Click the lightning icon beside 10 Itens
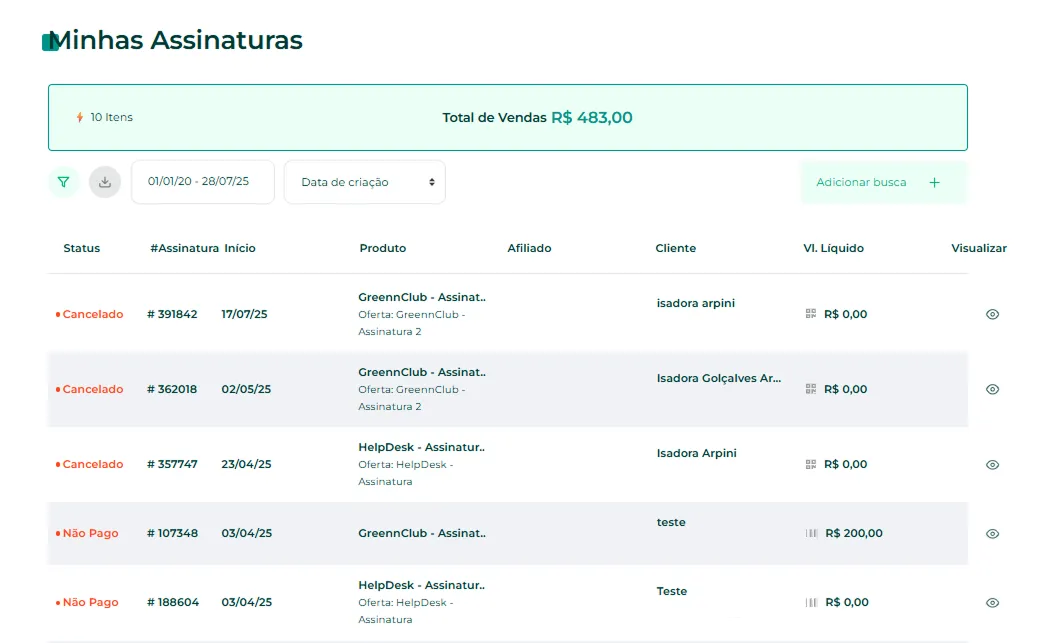The width and height of the screenshot is (1041, 643). click(80, 117)
